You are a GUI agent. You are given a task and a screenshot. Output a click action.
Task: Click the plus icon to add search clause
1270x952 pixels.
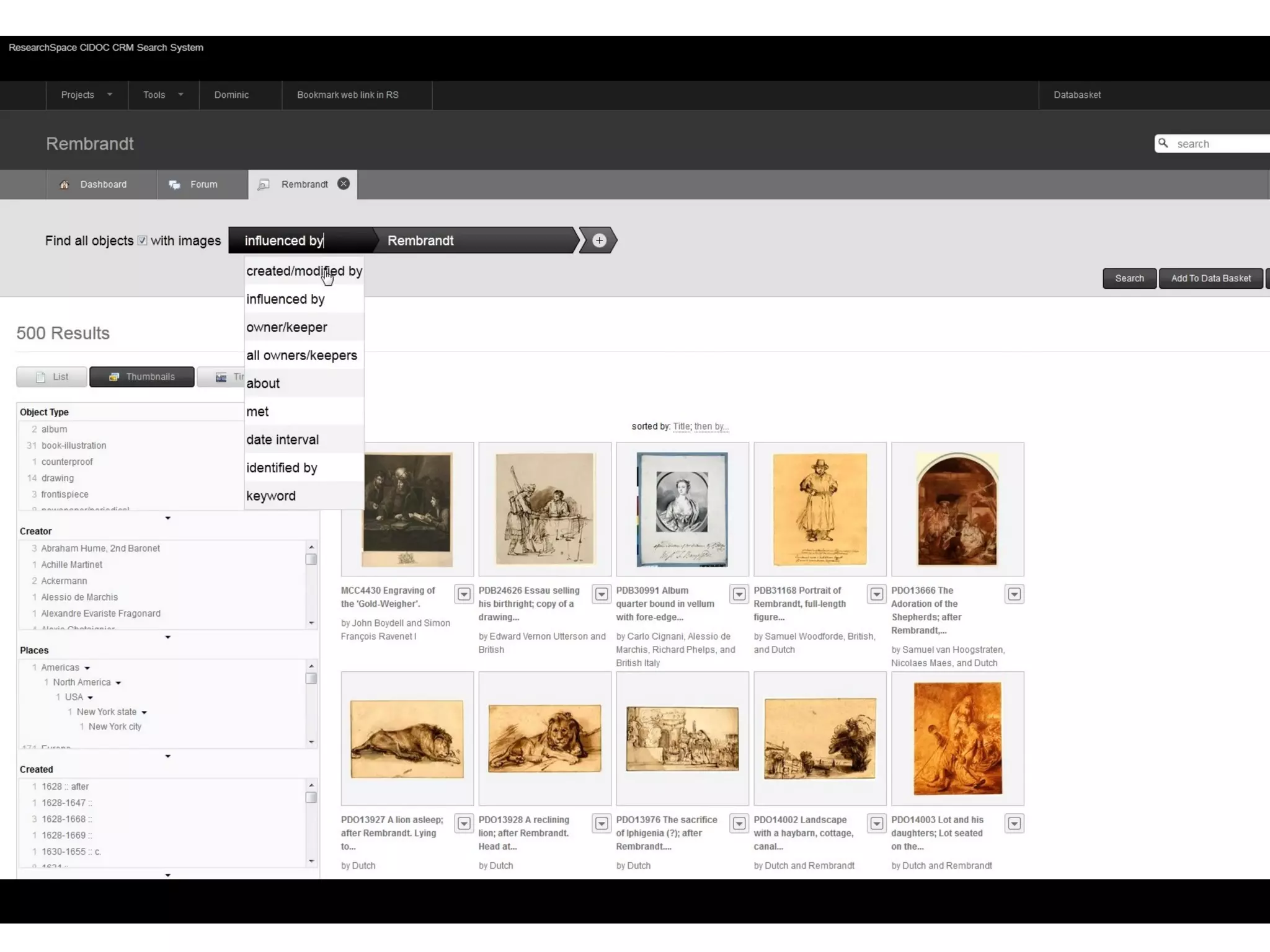(598, 240)
